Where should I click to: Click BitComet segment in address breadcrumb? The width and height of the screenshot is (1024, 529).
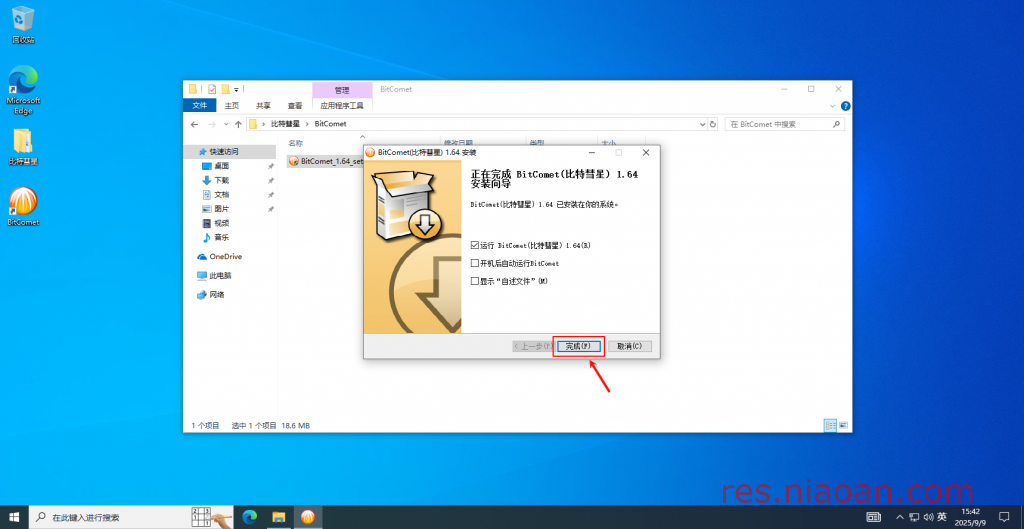[x=330, y=123]
